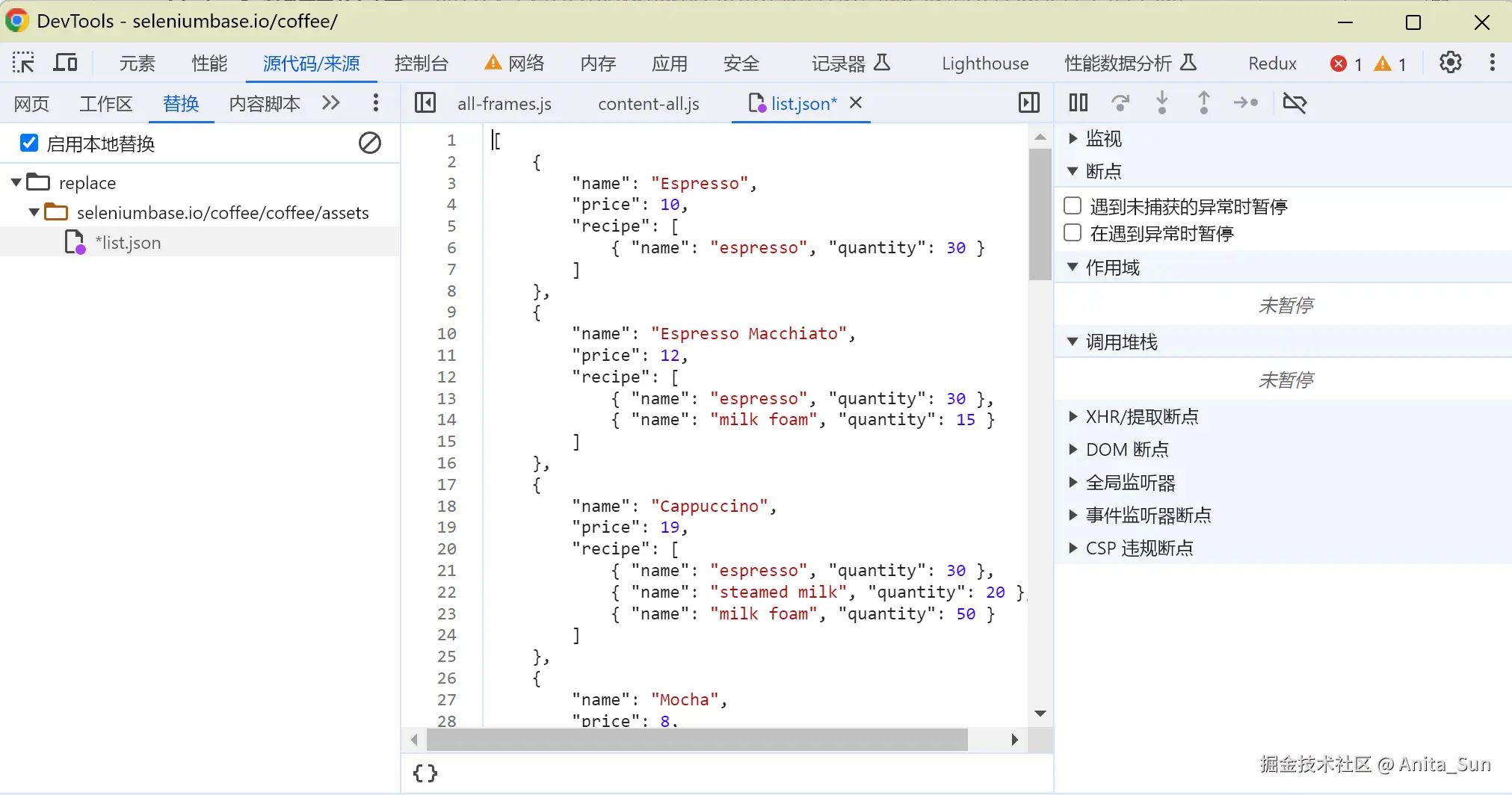This screenshot has height=795, width=1512.
Task: Place cursor on "Cappuccino" in the code
Action: coord(709,506)
